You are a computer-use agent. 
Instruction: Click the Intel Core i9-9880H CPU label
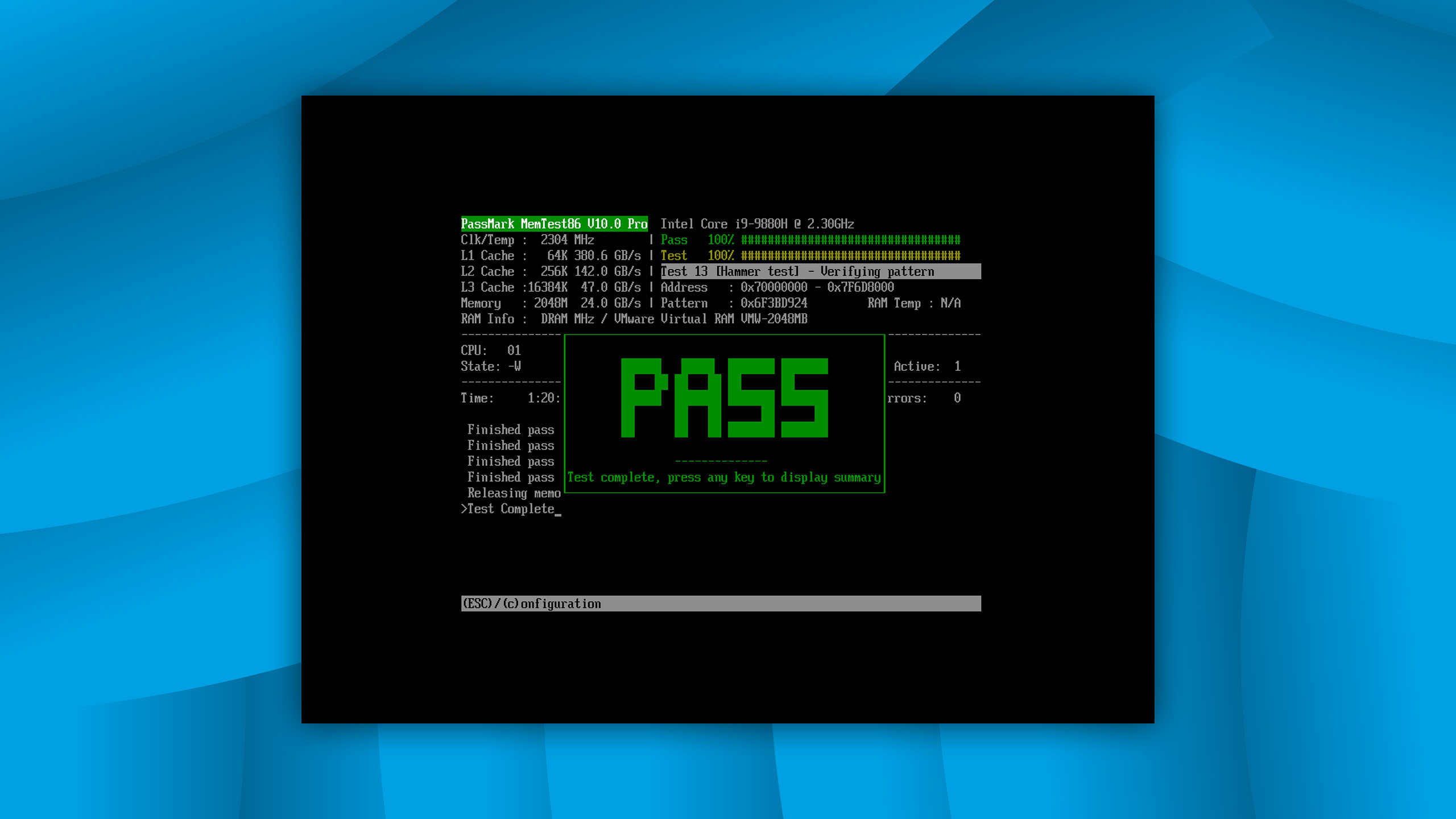click(757, 224)
